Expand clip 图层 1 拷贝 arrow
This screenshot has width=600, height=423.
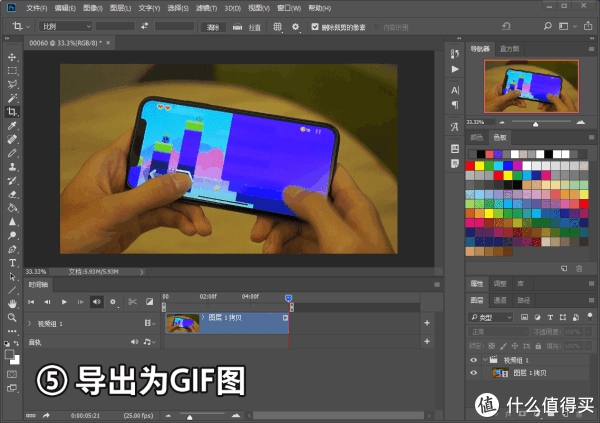tap(203, 317)
